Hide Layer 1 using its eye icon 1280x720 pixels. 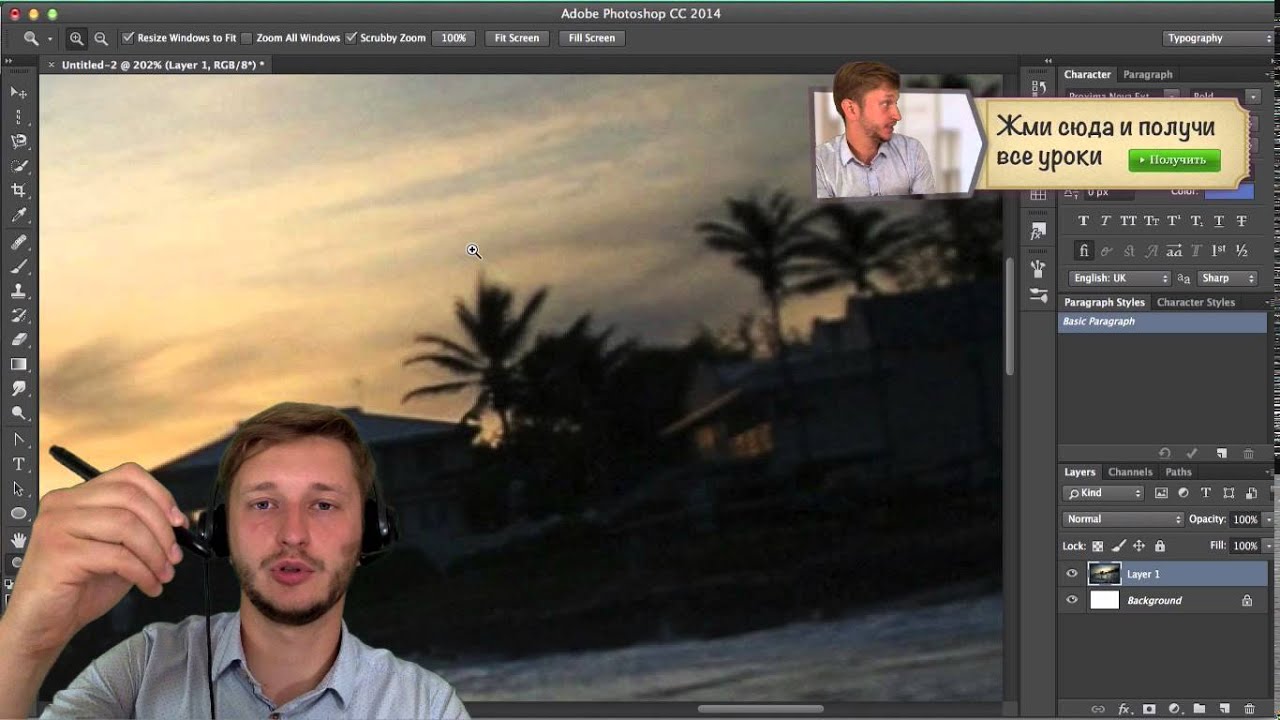coord(1072,574)
